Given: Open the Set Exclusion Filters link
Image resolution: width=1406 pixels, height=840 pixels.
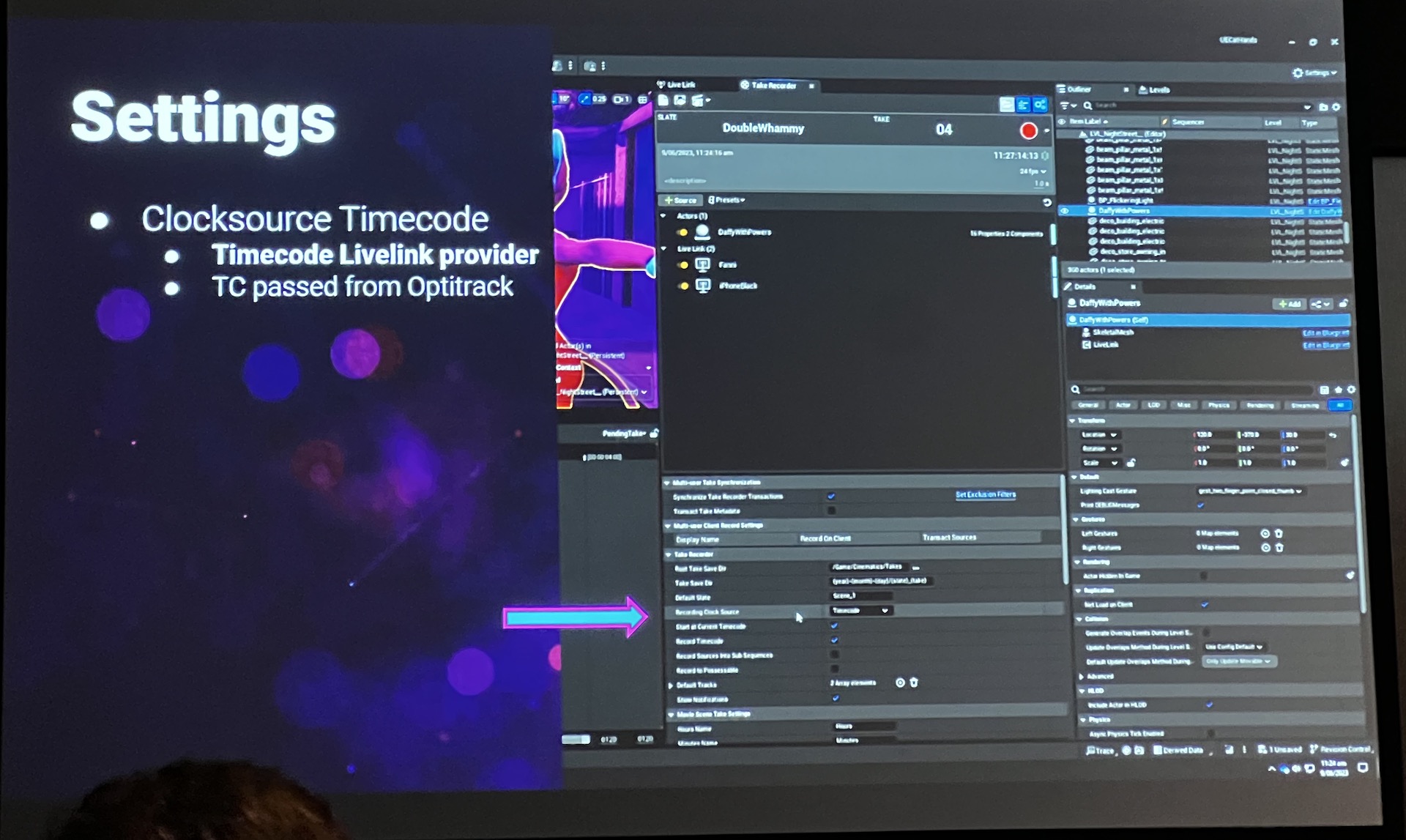Looking at the screenshot, I should pos(985,495).
